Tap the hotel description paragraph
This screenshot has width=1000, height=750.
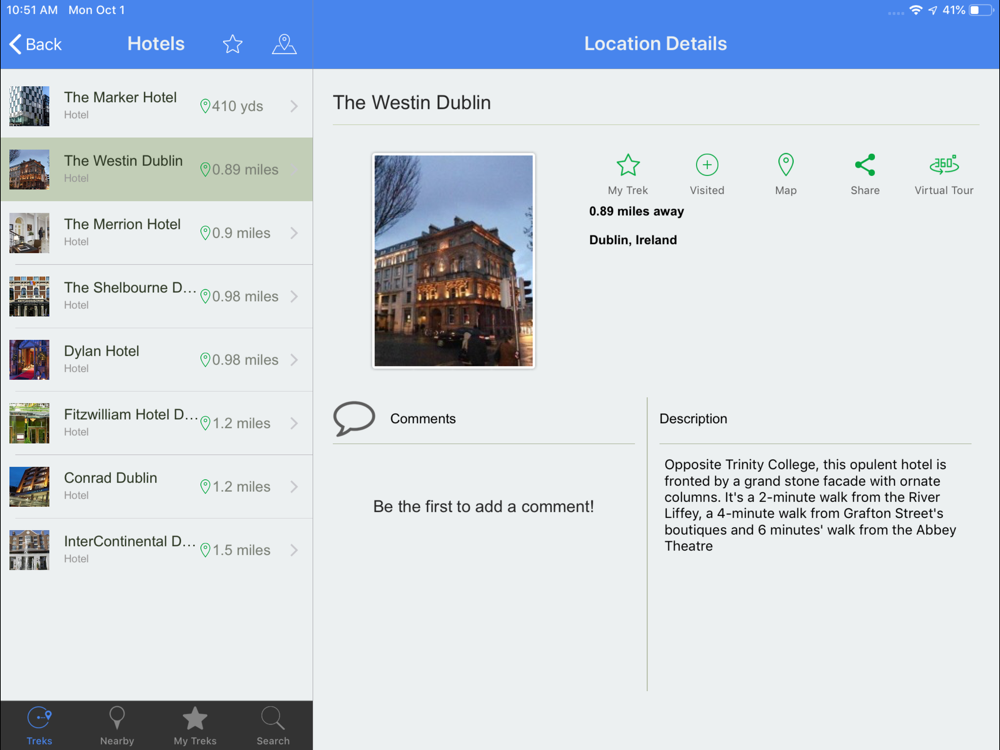point(810,505)
